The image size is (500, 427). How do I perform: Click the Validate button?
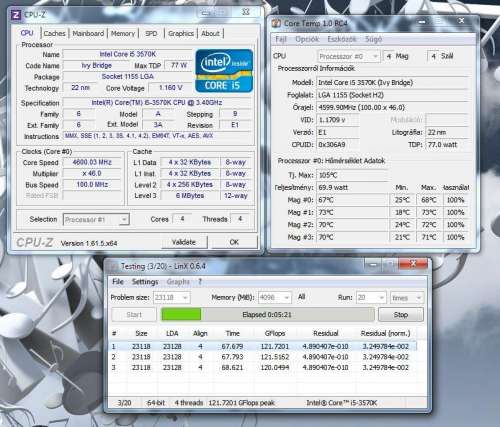point(184,242)
